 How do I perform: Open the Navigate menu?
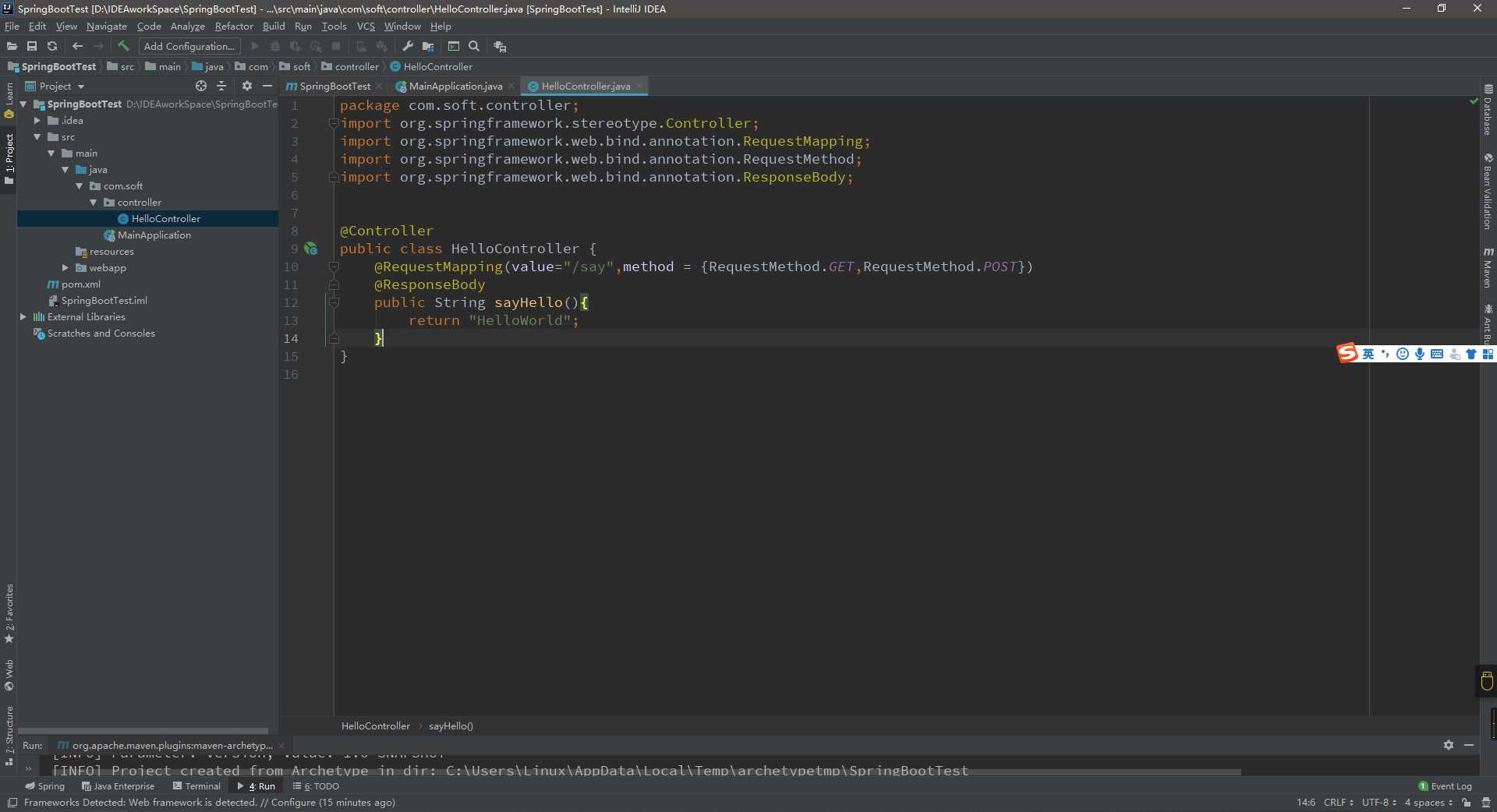pos(107,26)
